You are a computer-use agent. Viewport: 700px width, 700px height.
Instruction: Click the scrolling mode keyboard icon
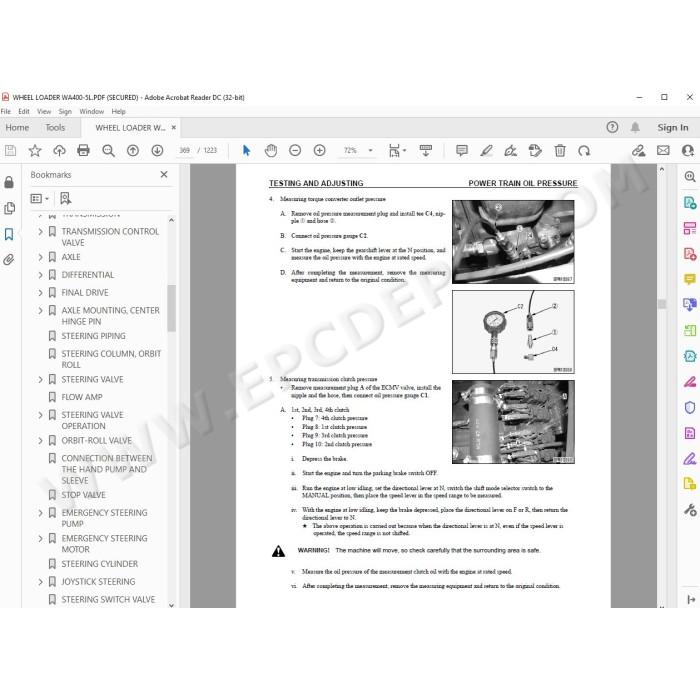426,151
